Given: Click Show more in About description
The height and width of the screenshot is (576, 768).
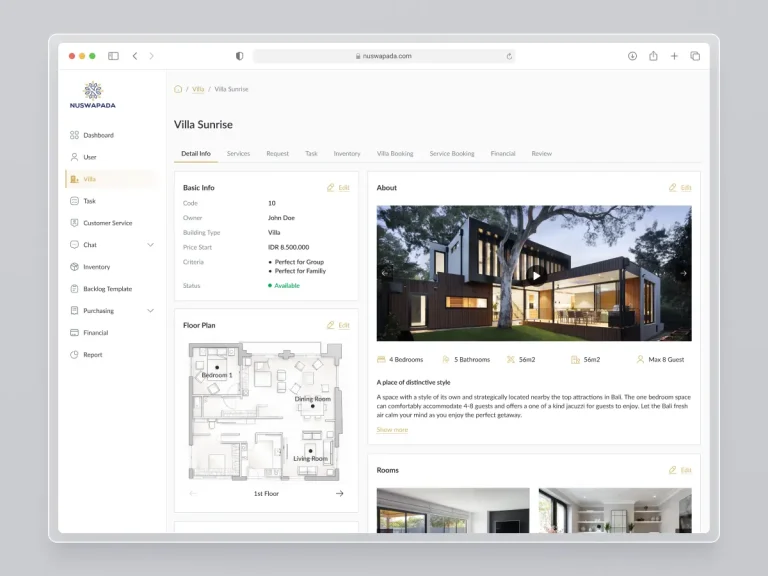Looking at the screenshot, I should coord(392,430).
